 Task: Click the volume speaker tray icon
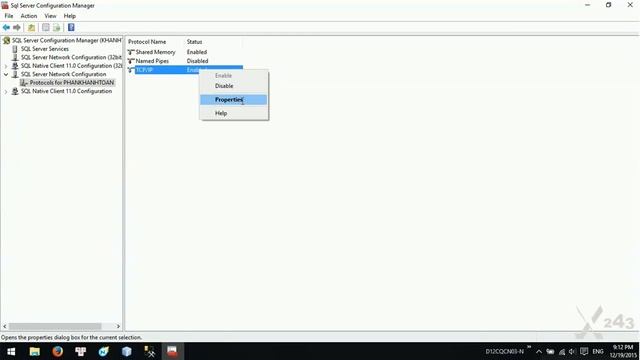(572, 351)
